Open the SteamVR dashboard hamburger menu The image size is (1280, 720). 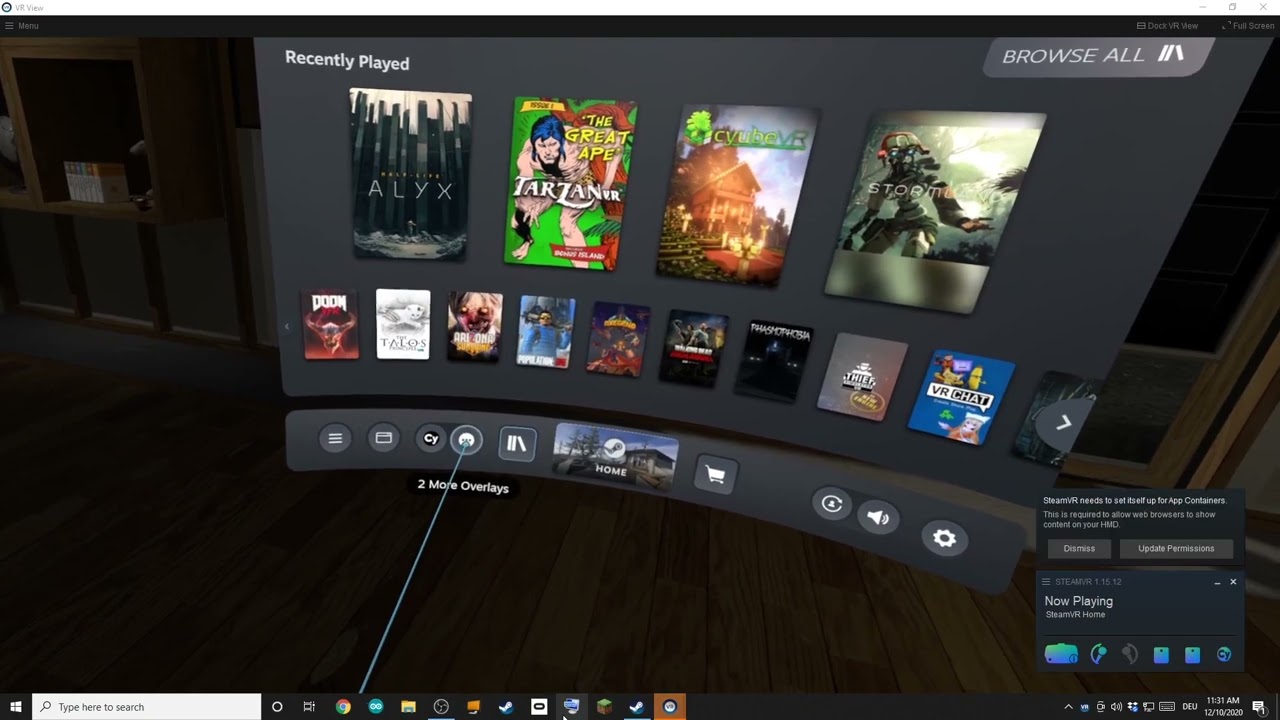point(335,438)
